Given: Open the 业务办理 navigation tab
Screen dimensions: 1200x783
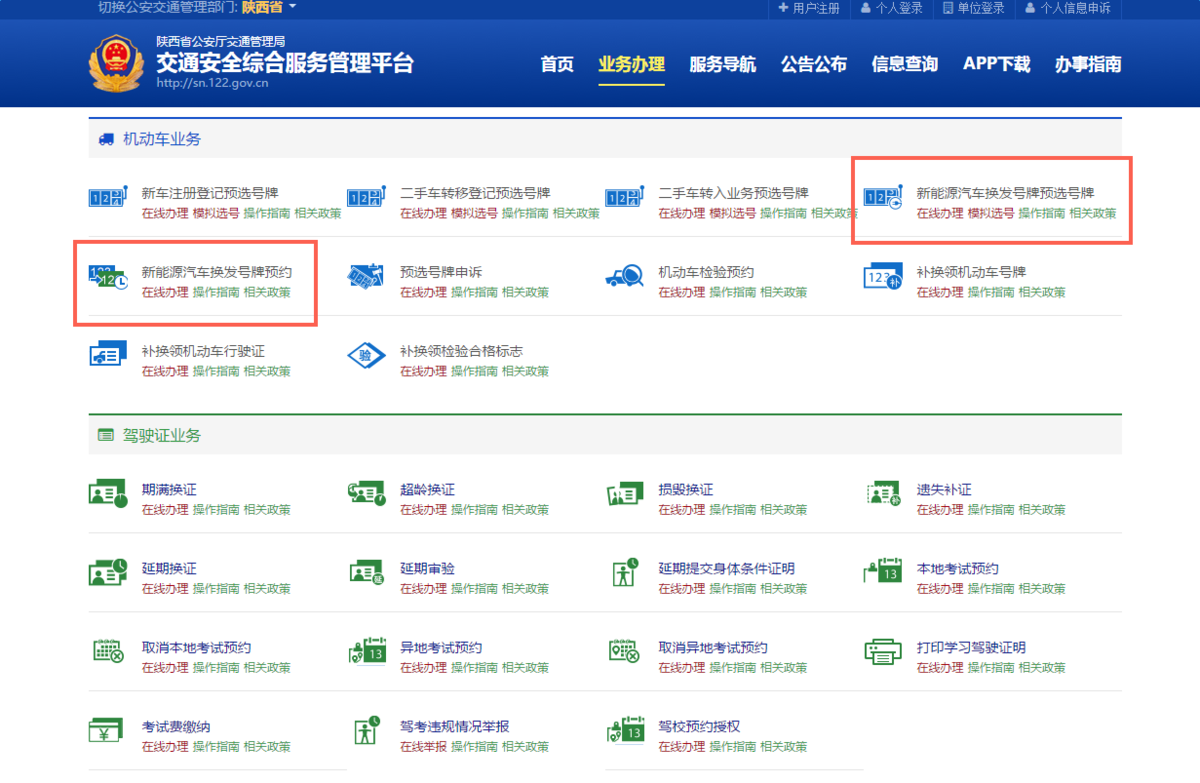Looking at the screenshot, I should pos(631,65).
